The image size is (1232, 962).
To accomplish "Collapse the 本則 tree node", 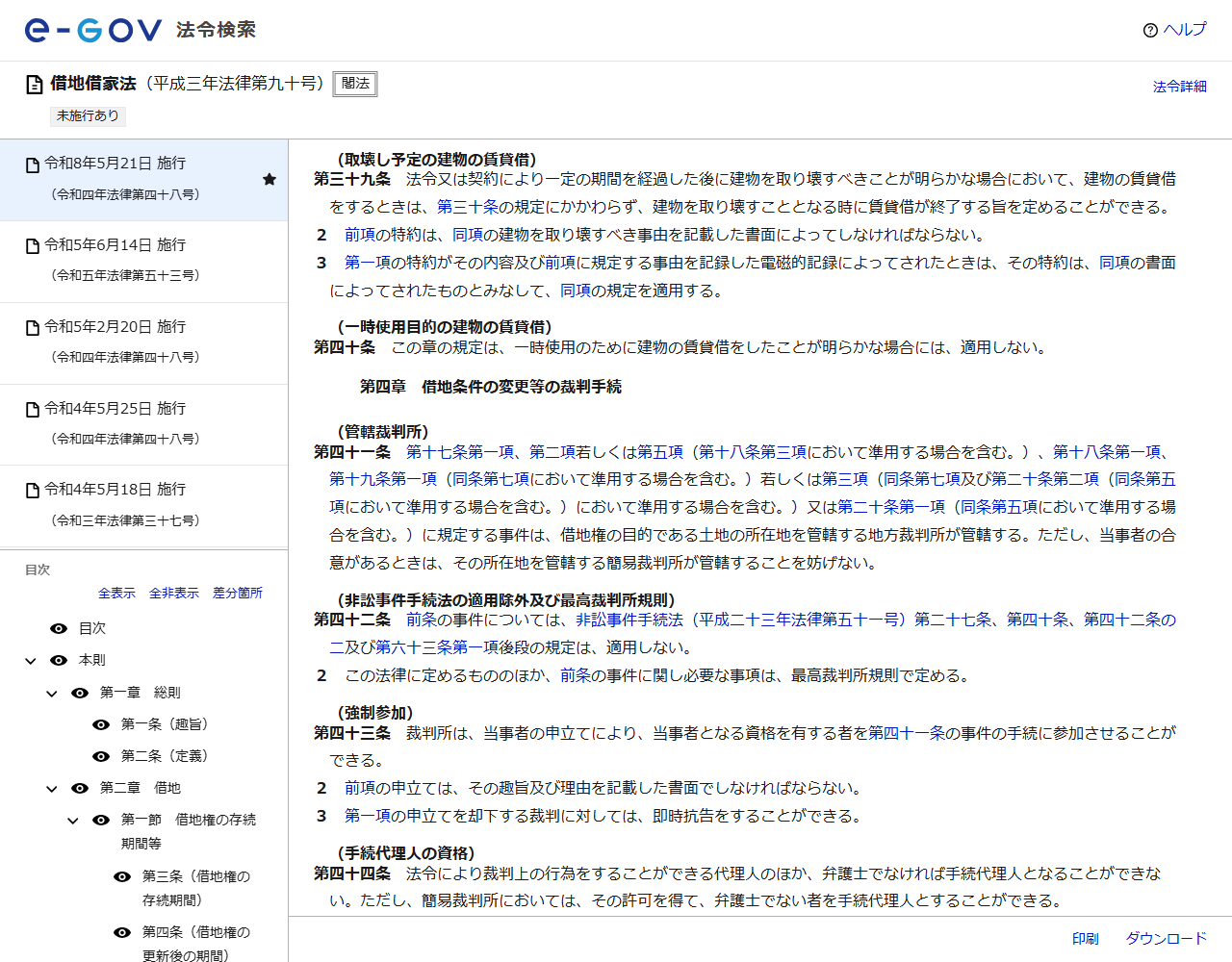I will click(31, 661).
